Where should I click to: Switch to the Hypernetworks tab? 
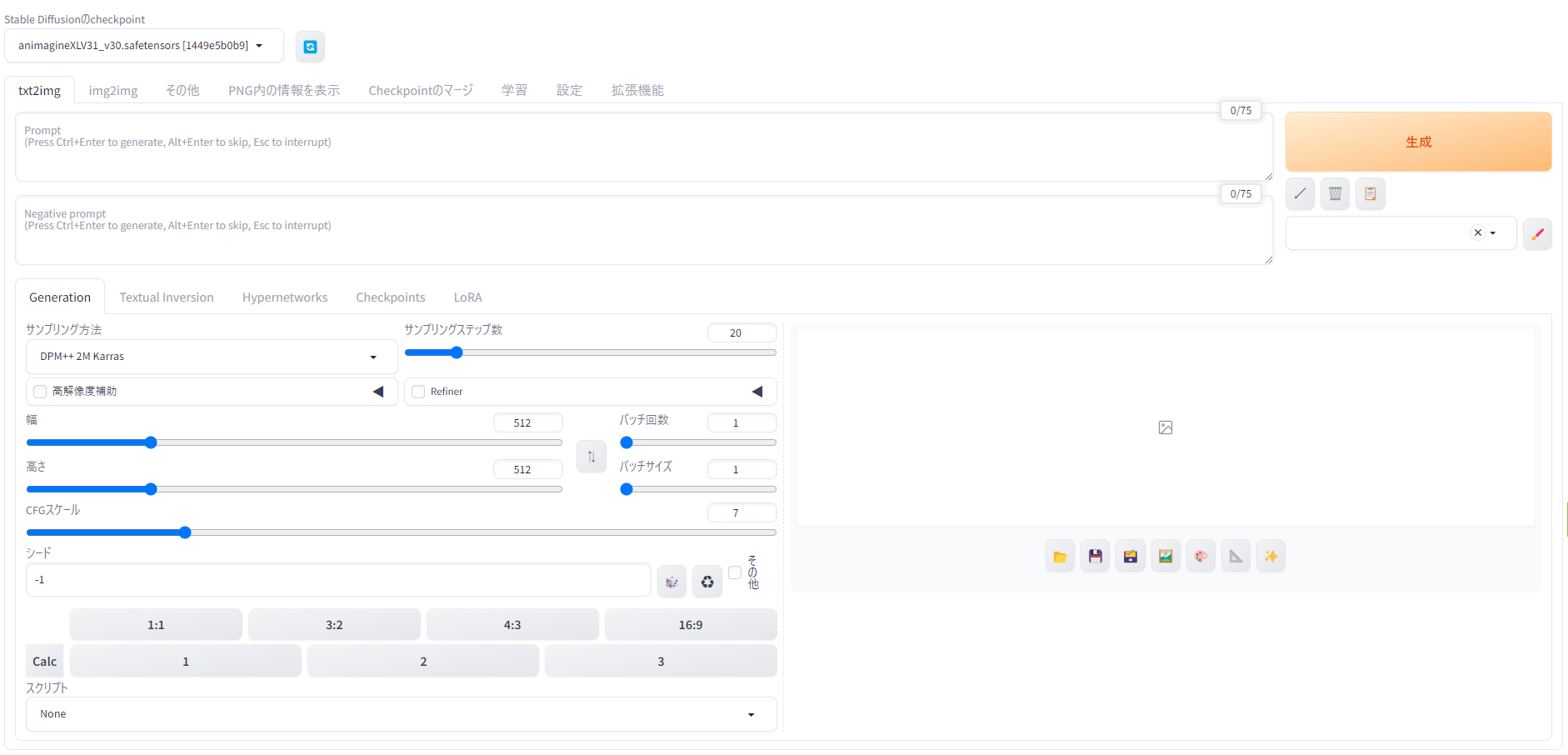285,297
